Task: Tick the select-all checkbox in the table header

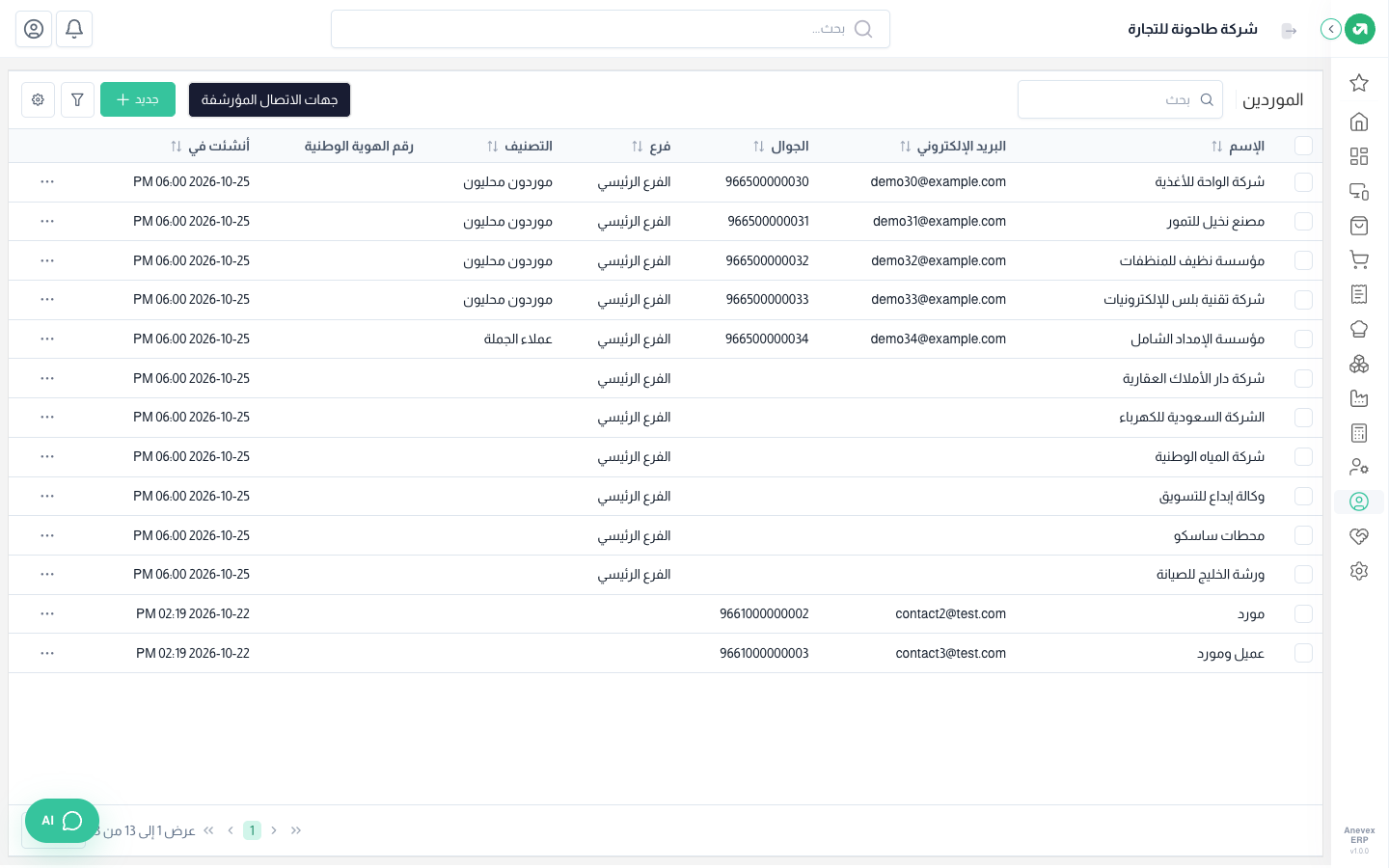Action: click(x=1303, y=146)
